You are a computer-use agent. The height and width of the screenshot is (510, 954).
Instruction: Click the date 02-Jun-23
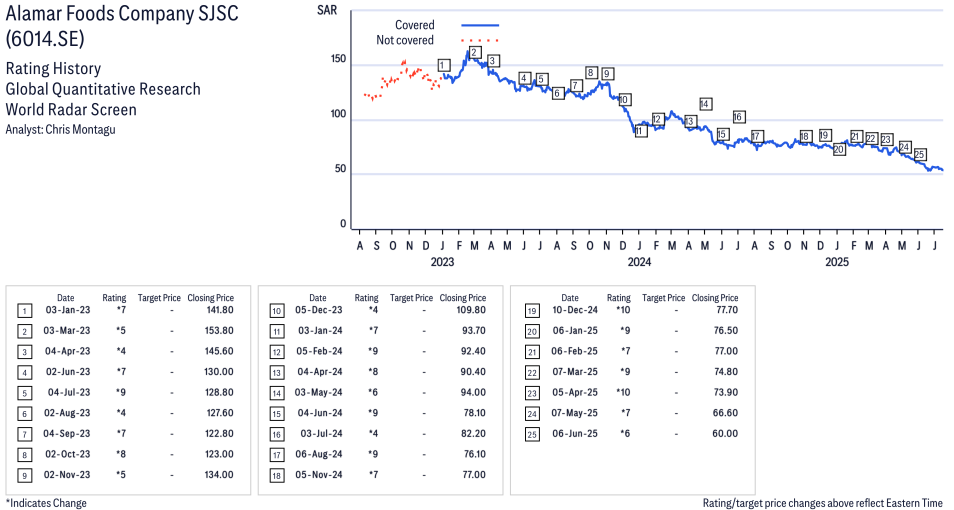point(68,372)
